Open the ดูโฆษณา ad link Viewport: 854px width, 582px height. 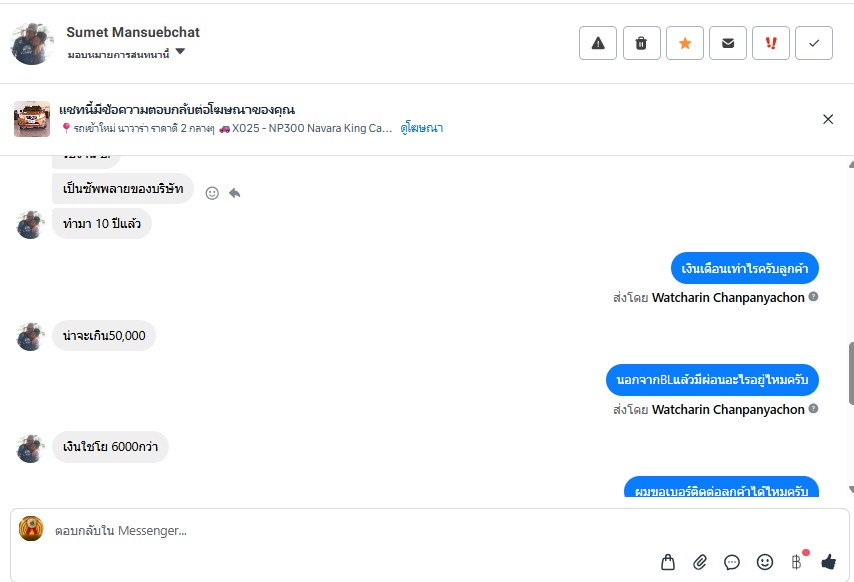click(421, 128)
